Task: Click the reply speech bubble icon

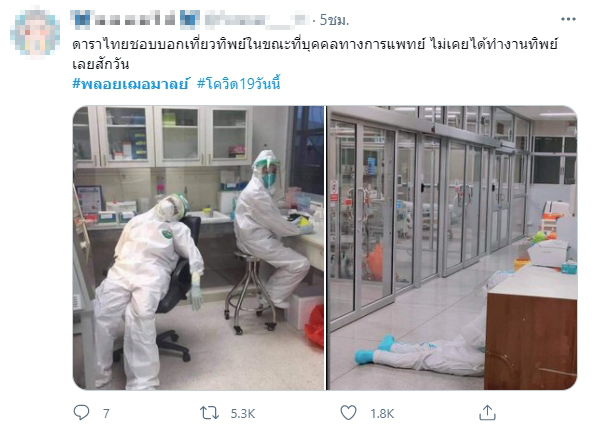Action: pyautogui.click(x=81, y=412)
